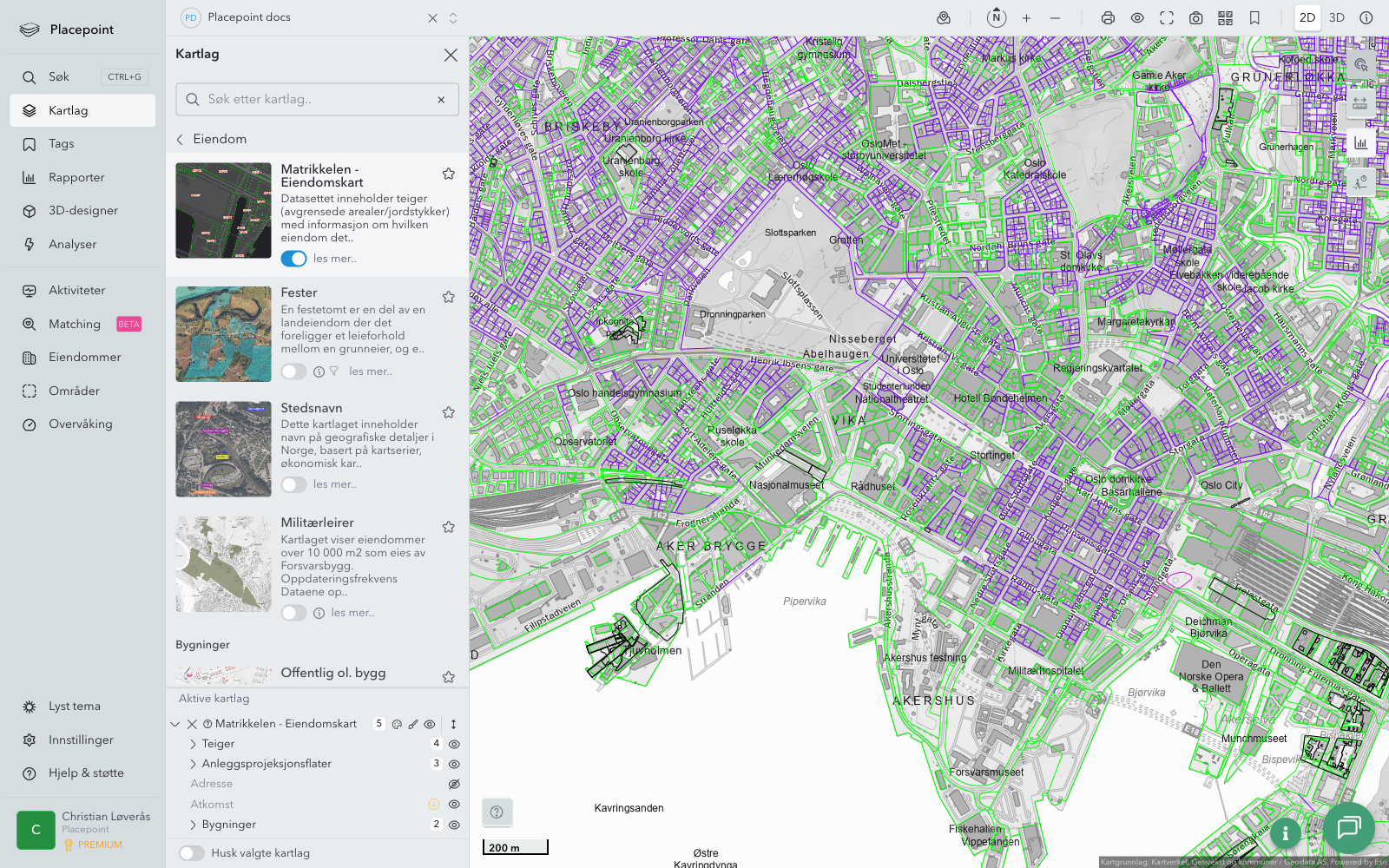Open the measure distance tool on the map
The width and height of the screenshot is (1389, 868).
pos(1359,103)
